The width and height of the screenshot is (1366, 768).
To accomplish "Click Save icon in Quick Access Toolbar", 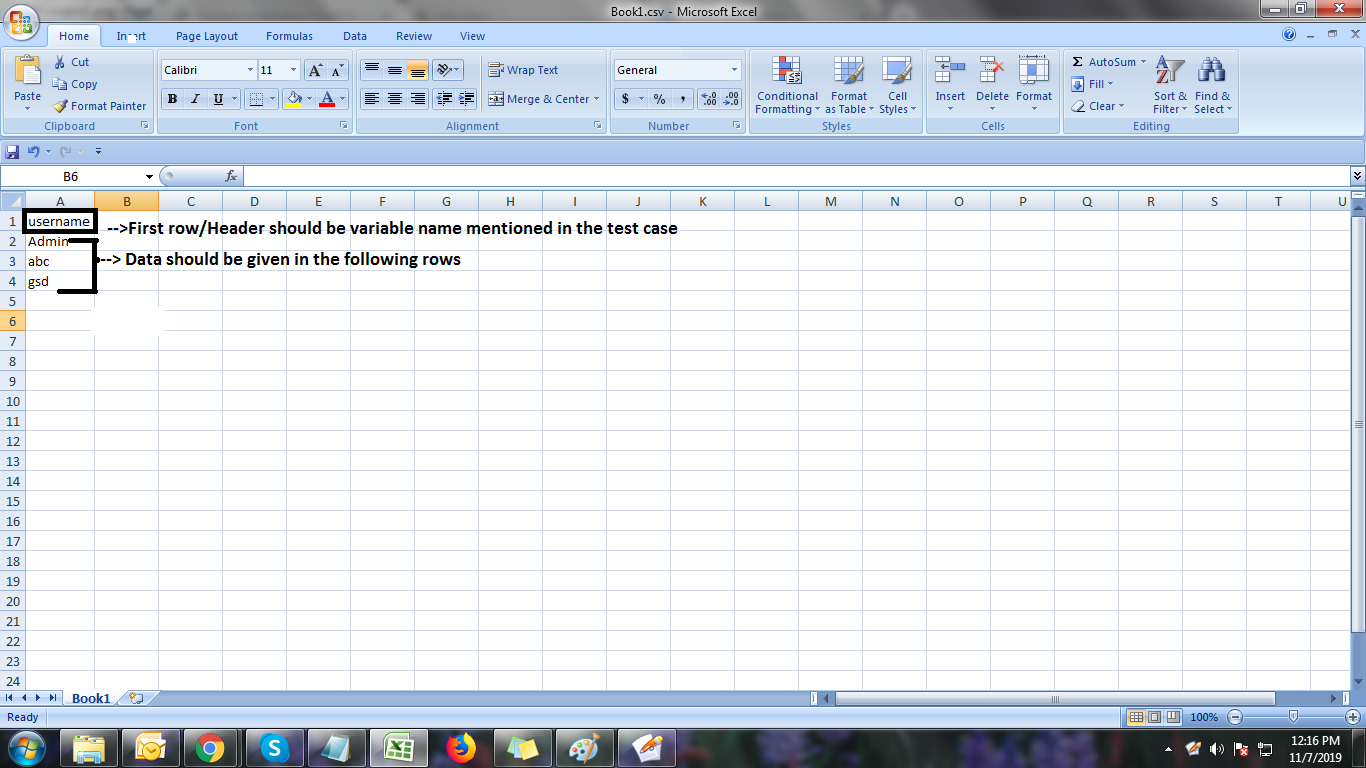I will tap(12, 152).
